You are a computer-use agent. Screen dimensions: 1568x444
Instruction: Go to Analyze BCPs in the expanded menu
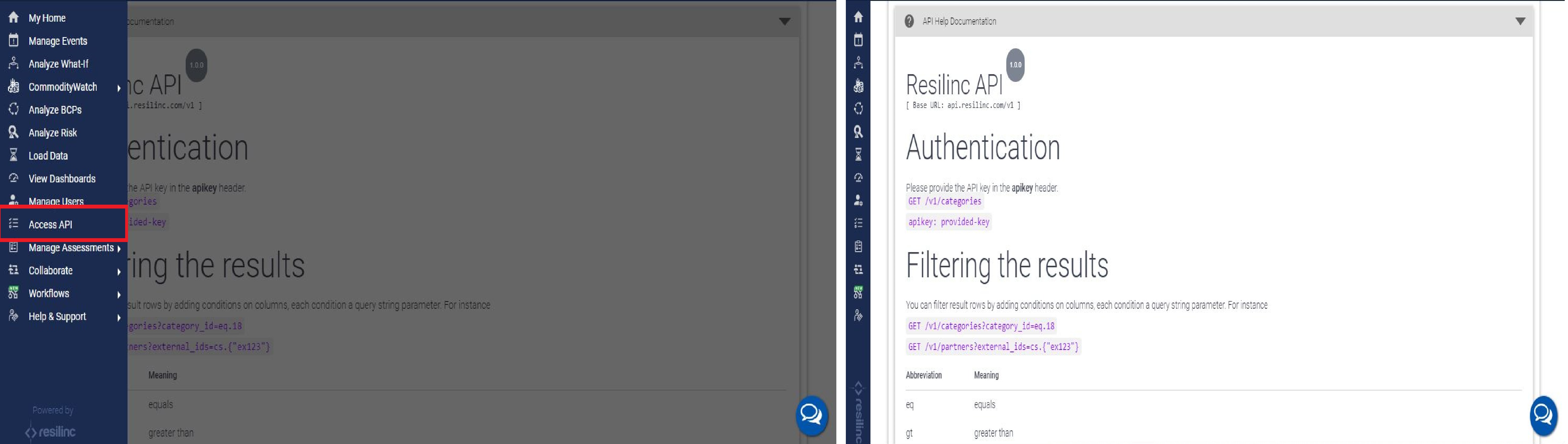pos(55,110)
